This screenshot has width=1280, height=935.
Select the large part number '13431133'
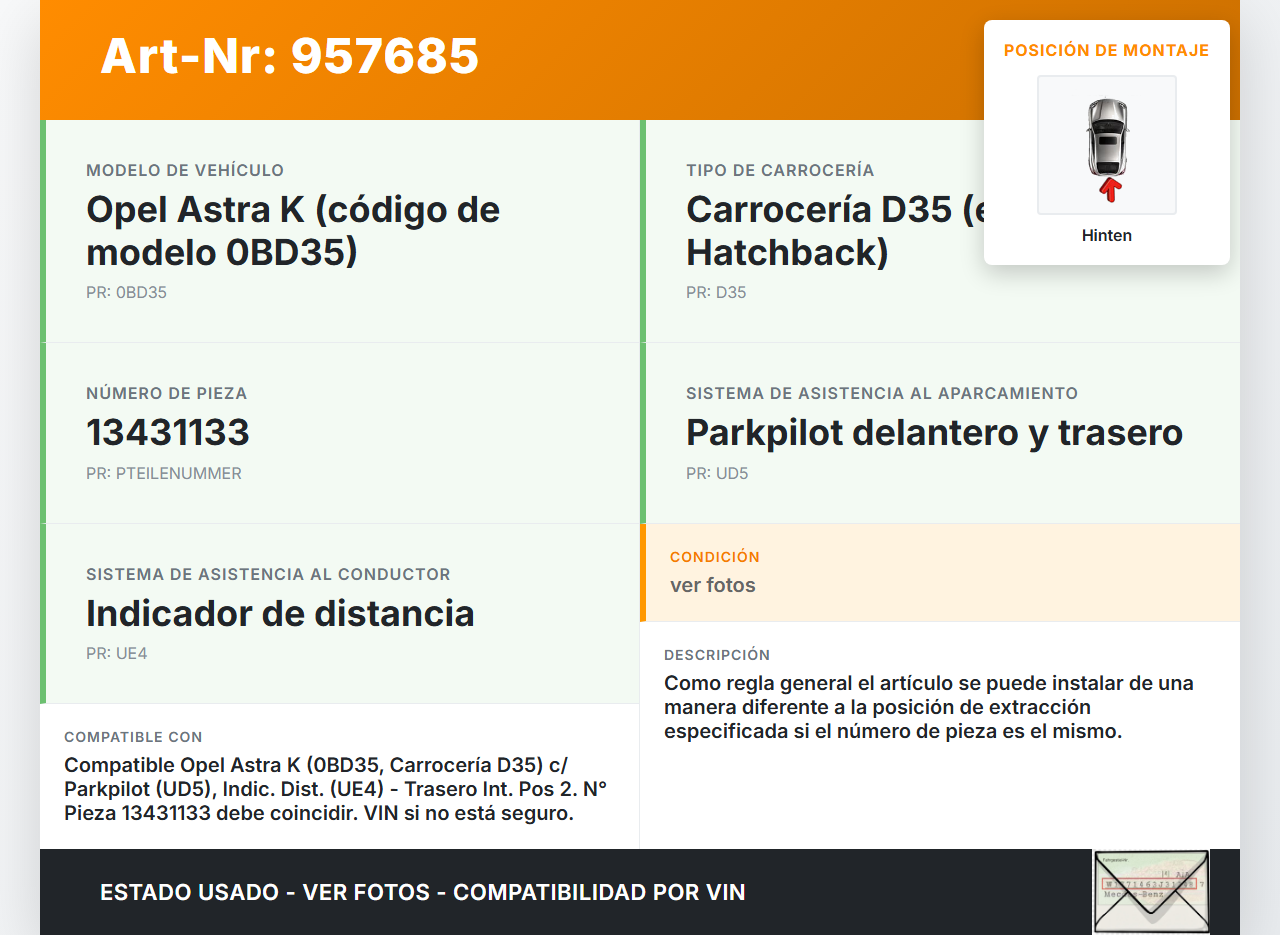(168, 433)
